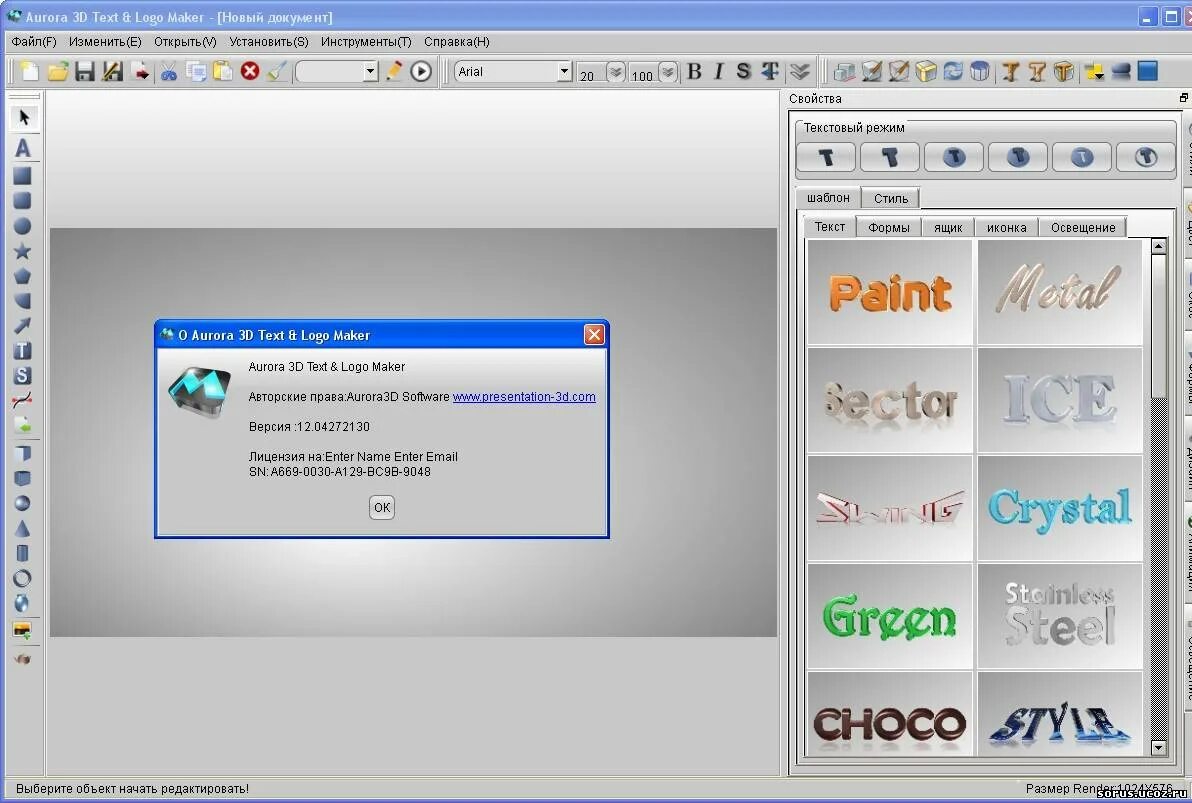Open the Arial font dropdown
The width and height of the screenshot is (1192, 803).
coord(564,71)
